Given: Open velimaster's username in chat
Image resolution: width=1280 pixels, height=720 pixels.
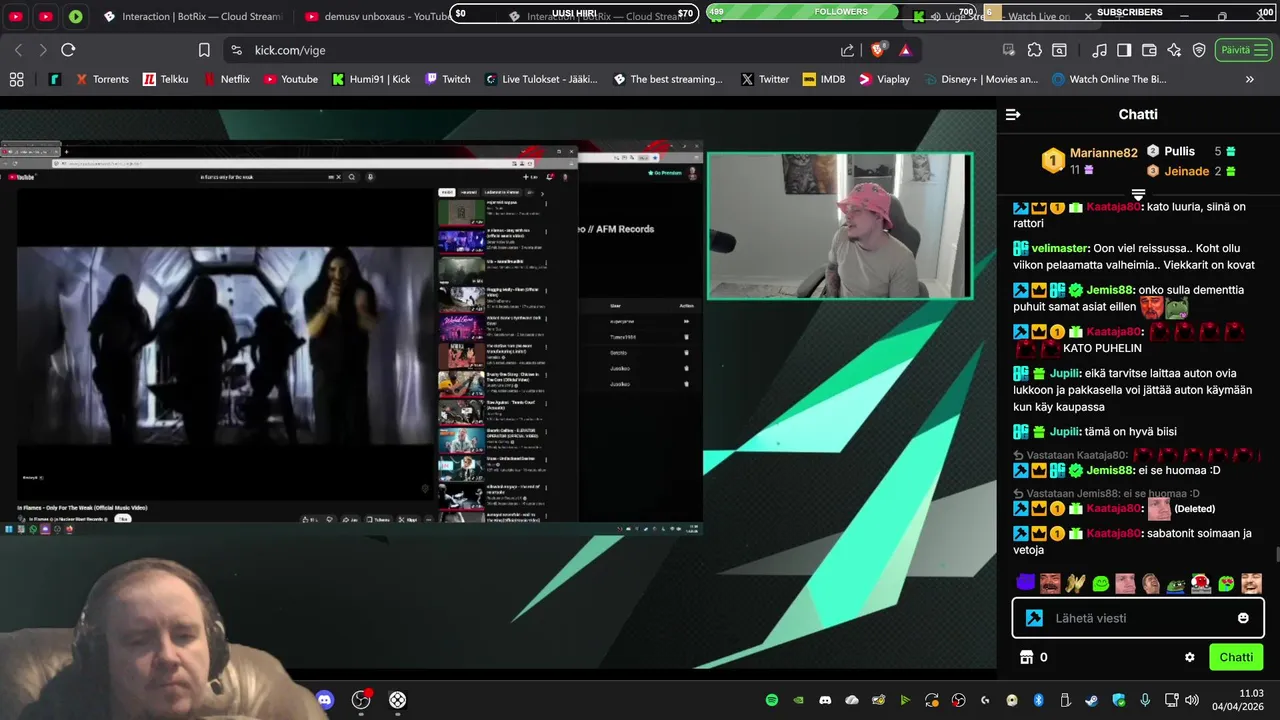Looking at the screenshot, I should coord(1060,248).
